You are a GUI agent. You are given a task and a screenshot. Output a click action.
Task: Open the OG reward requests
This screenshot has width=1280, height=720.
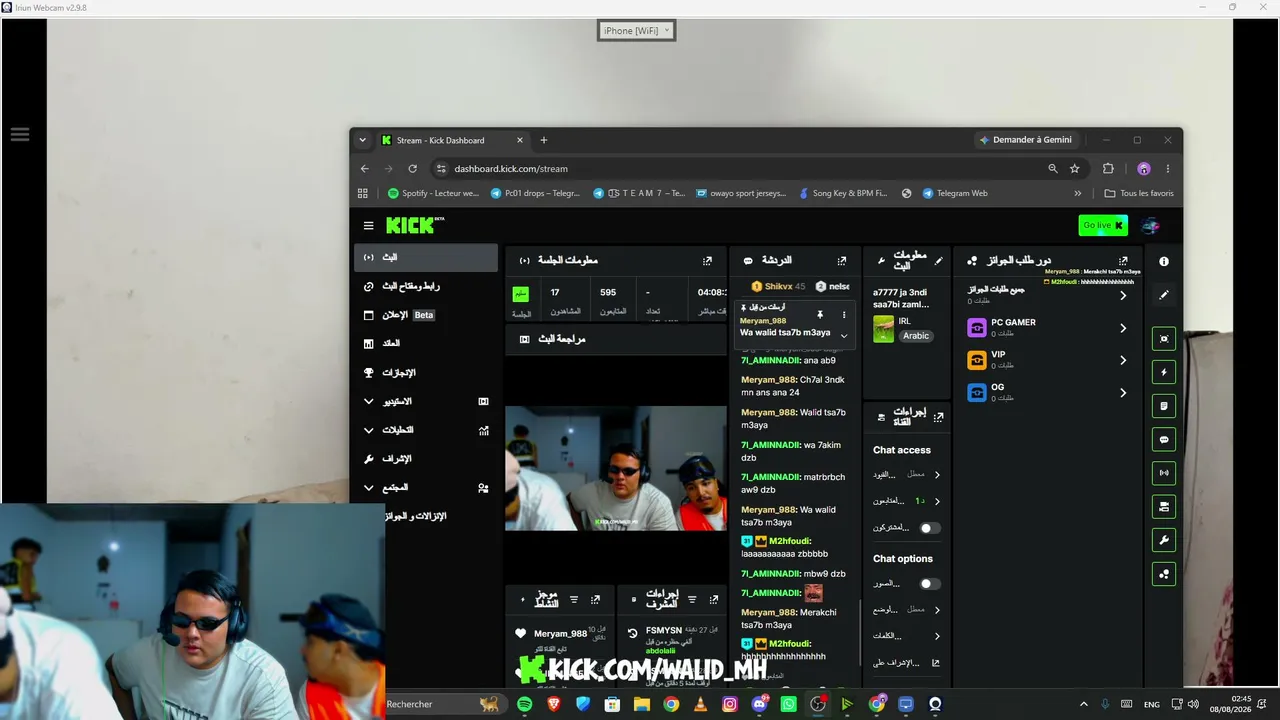[x=1047, y=393]
